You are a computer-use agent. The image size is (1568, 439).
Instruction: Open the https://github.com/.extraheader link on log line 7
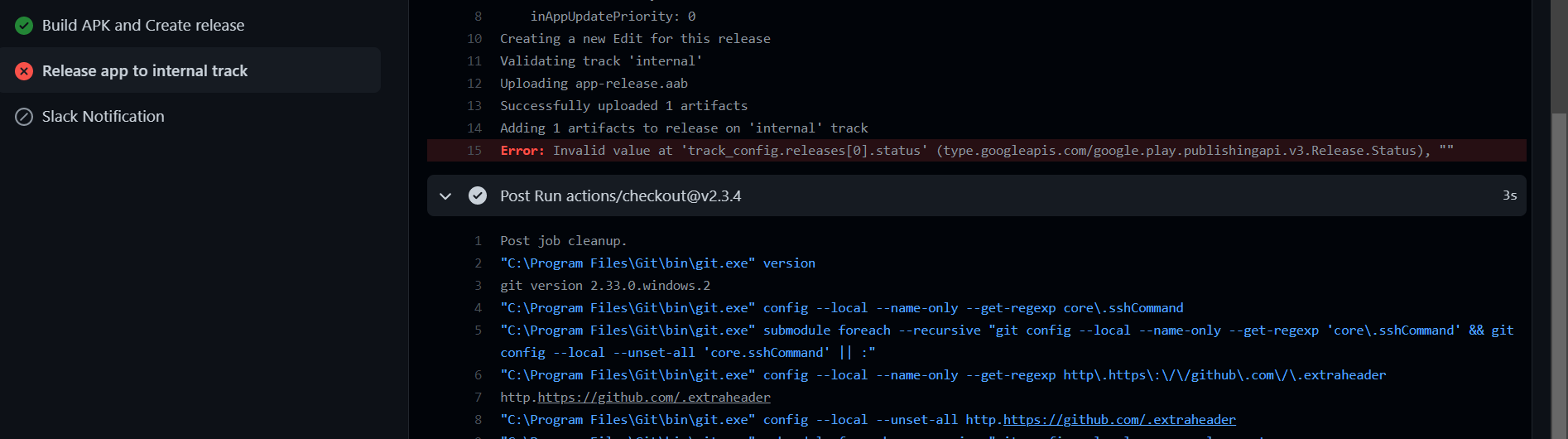[654, 398]
